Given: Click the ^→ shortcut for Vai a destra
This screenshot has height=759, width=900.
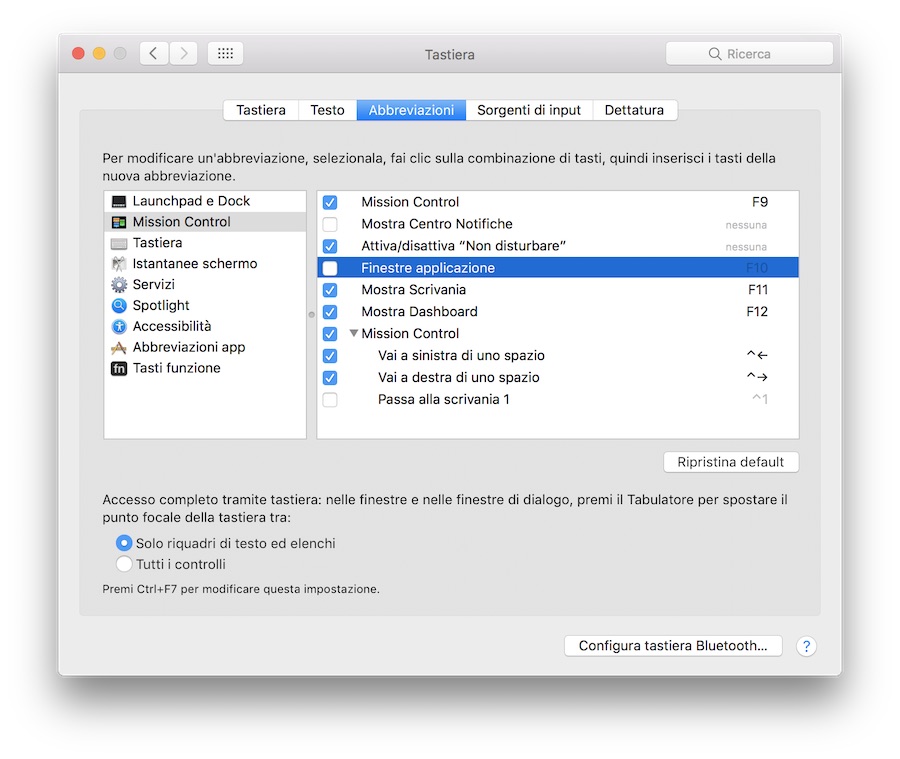Looking at the screenshot, I should (757, 377).
